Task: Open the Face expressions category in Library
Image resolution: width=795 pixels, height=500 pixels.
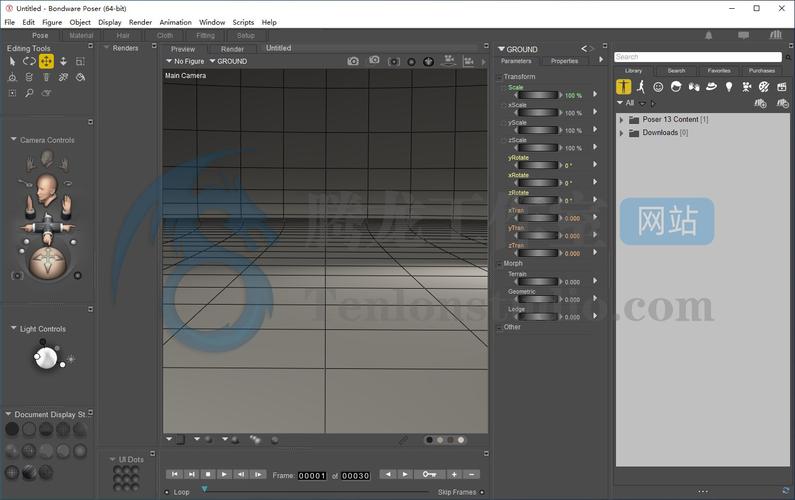Action: click(x=658, y=87)
